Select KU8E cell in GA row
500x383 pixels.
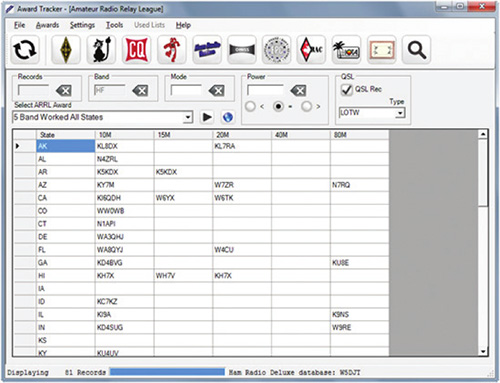click(x=360, y=263)
